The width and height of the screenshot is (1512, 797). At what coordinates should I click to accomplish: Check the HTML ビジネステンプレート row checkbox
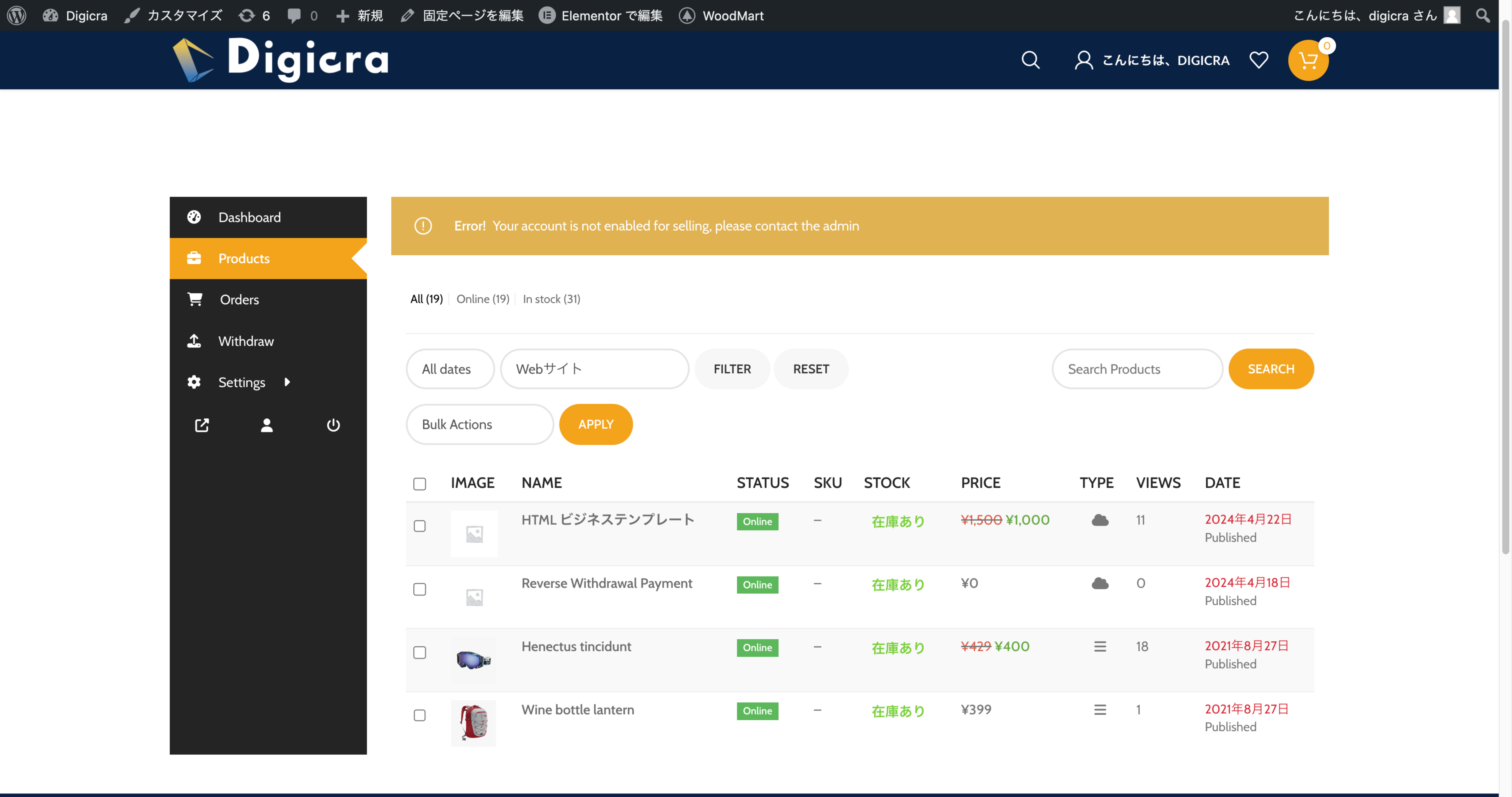pos(420,526)
